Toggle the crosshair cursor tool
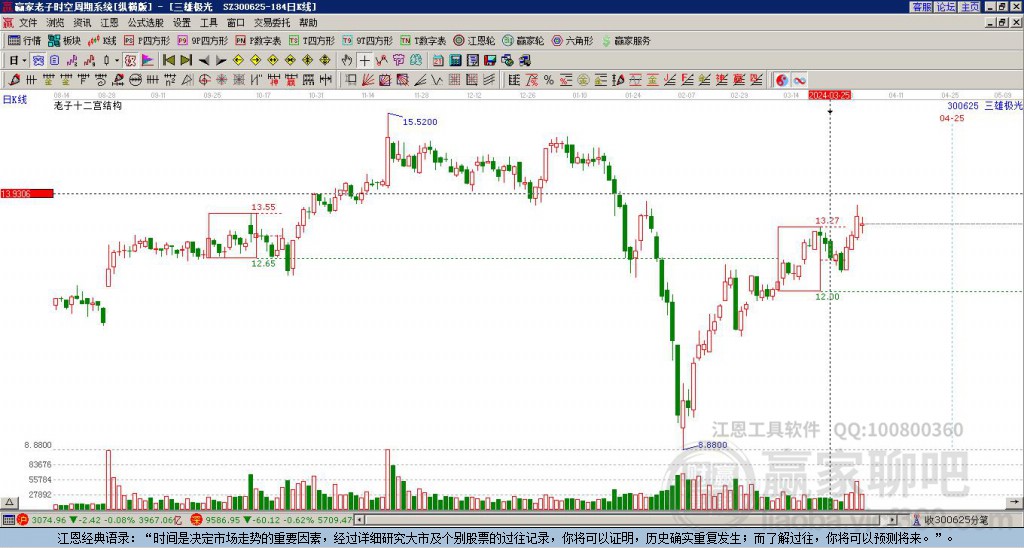 (364, 61)
